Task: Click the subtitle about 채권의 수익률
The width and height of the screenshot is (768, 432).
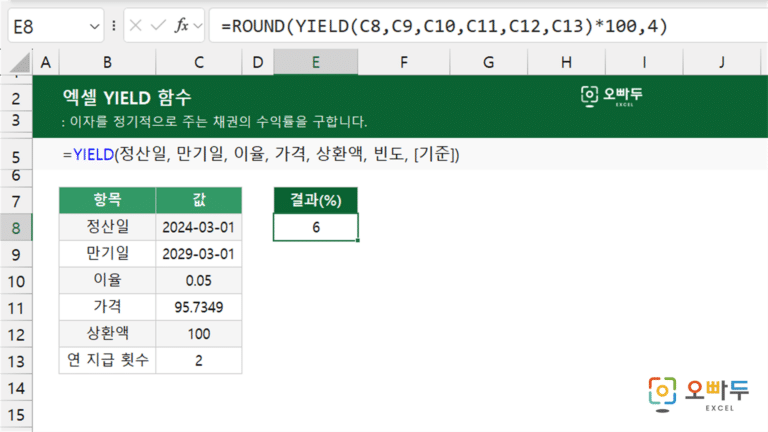Action: click(215, 121)
